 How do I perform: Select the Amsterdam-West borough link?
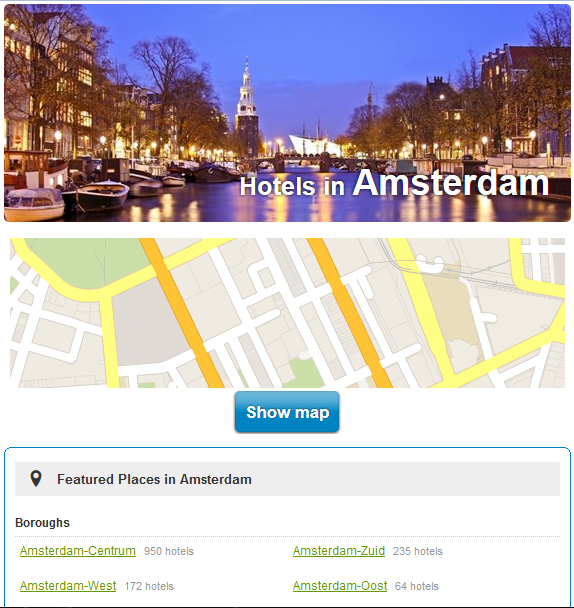68,586
